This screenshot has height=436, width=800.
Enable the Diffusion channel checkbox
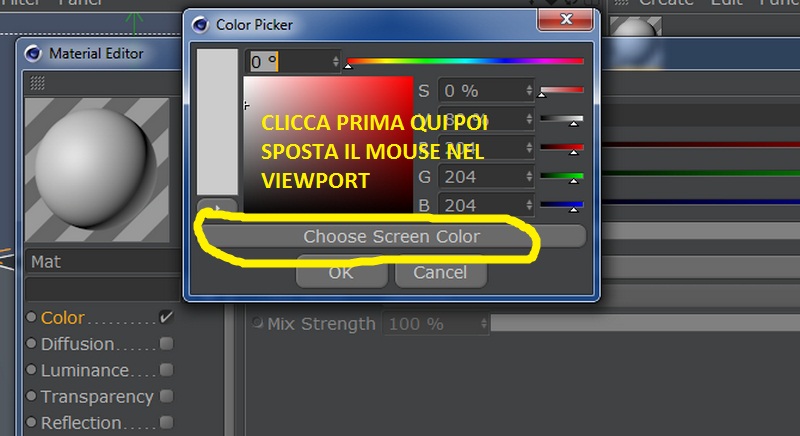coord(166,343)
